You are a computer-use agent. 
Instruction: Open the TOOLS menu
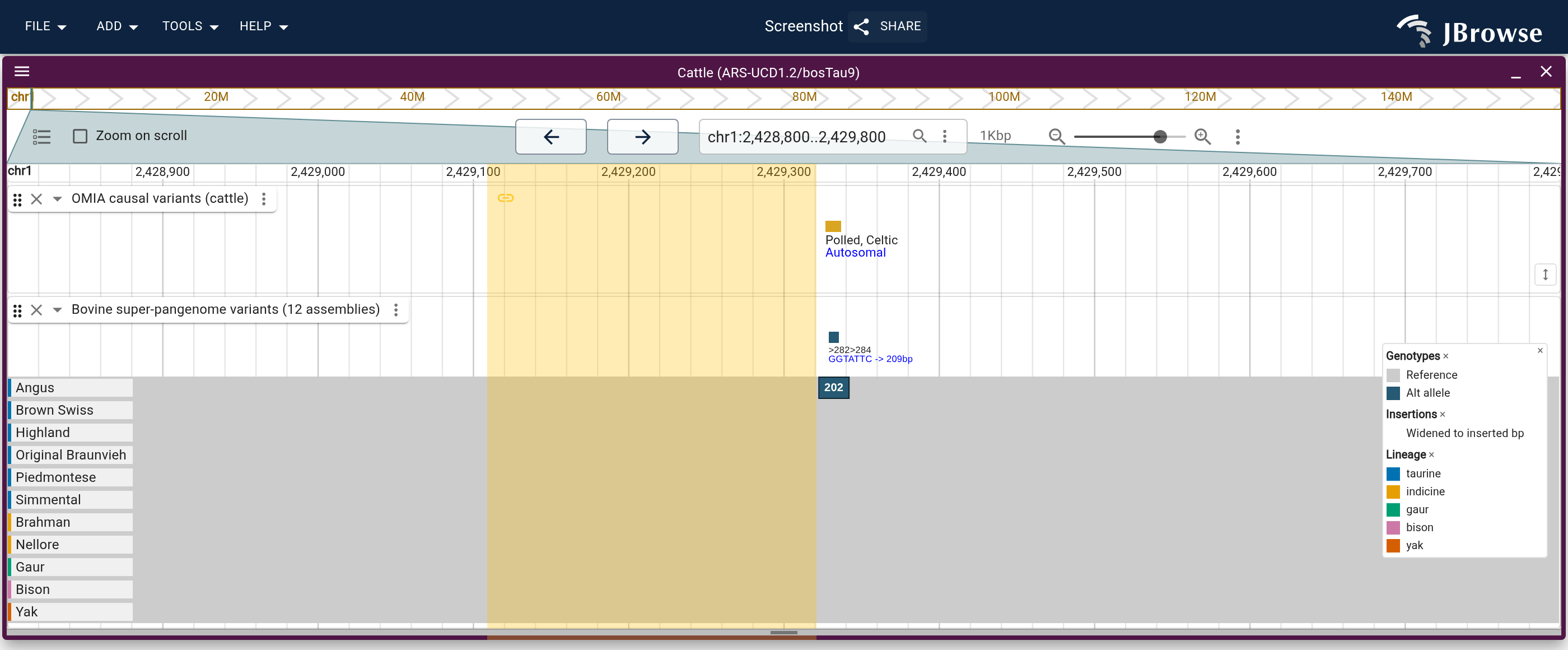tap(190, 26)
